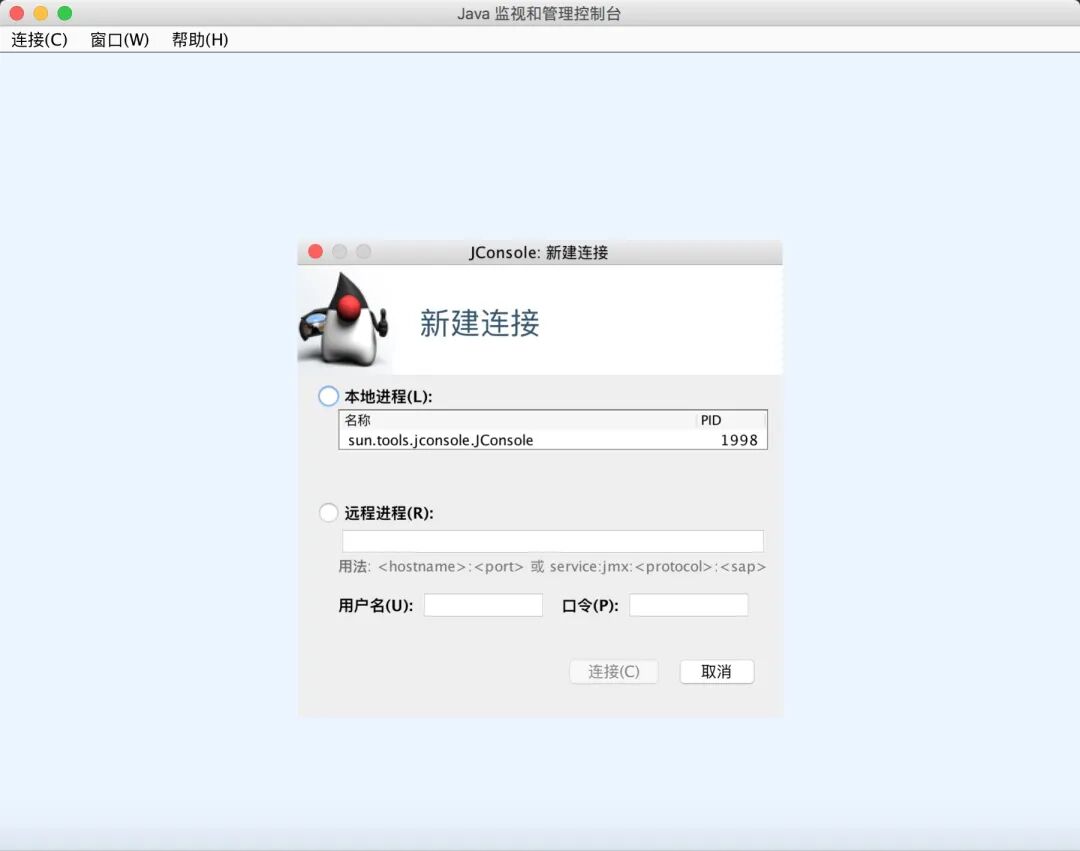The height and width of the screenshot is (851, 1080).
Task: Select the 本地进程(L) radio button
Action: (x=329, y=396)
